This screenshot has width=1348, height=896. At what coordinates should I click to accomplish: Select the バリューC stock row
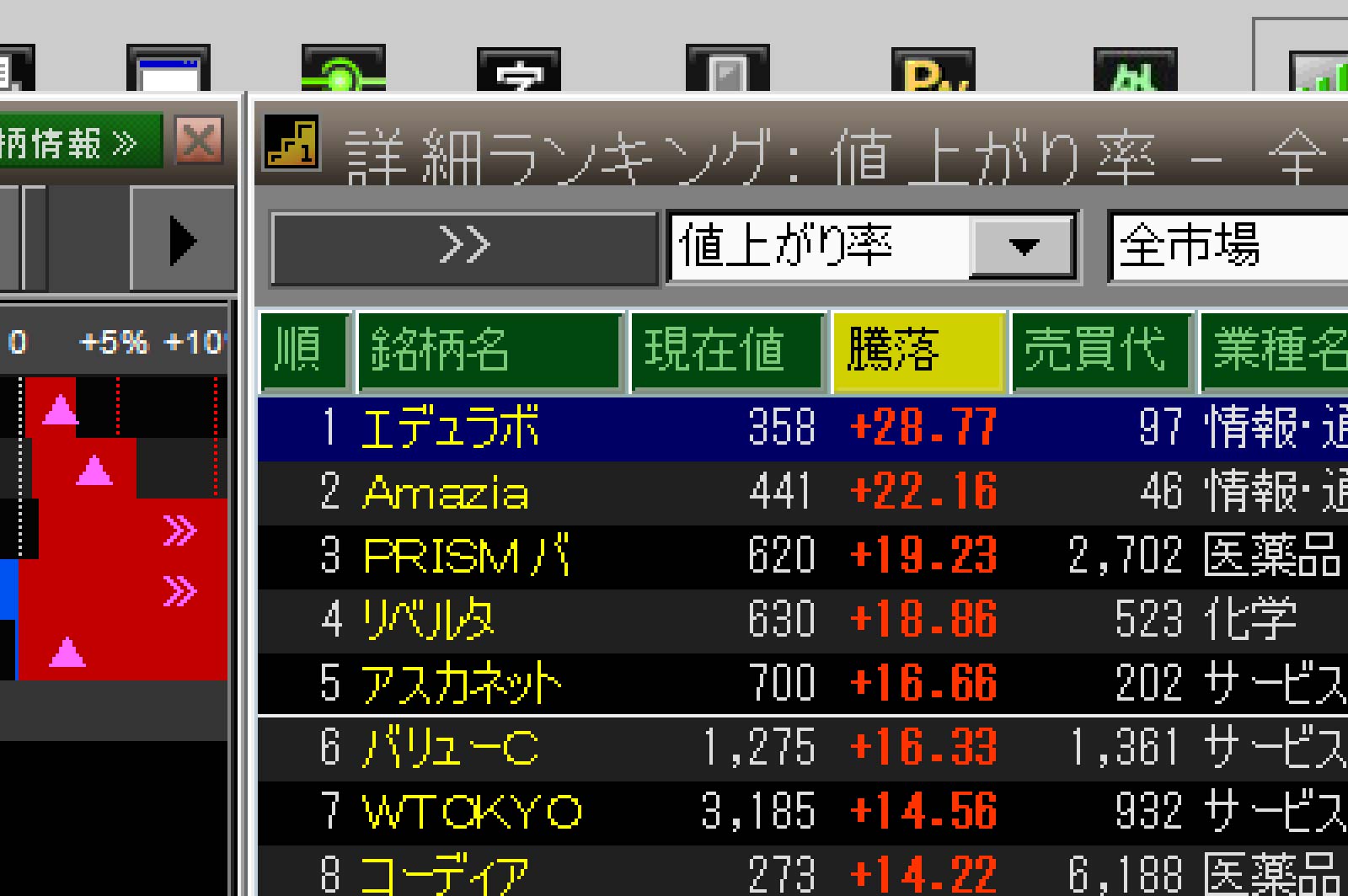click(x=803, y=749)
